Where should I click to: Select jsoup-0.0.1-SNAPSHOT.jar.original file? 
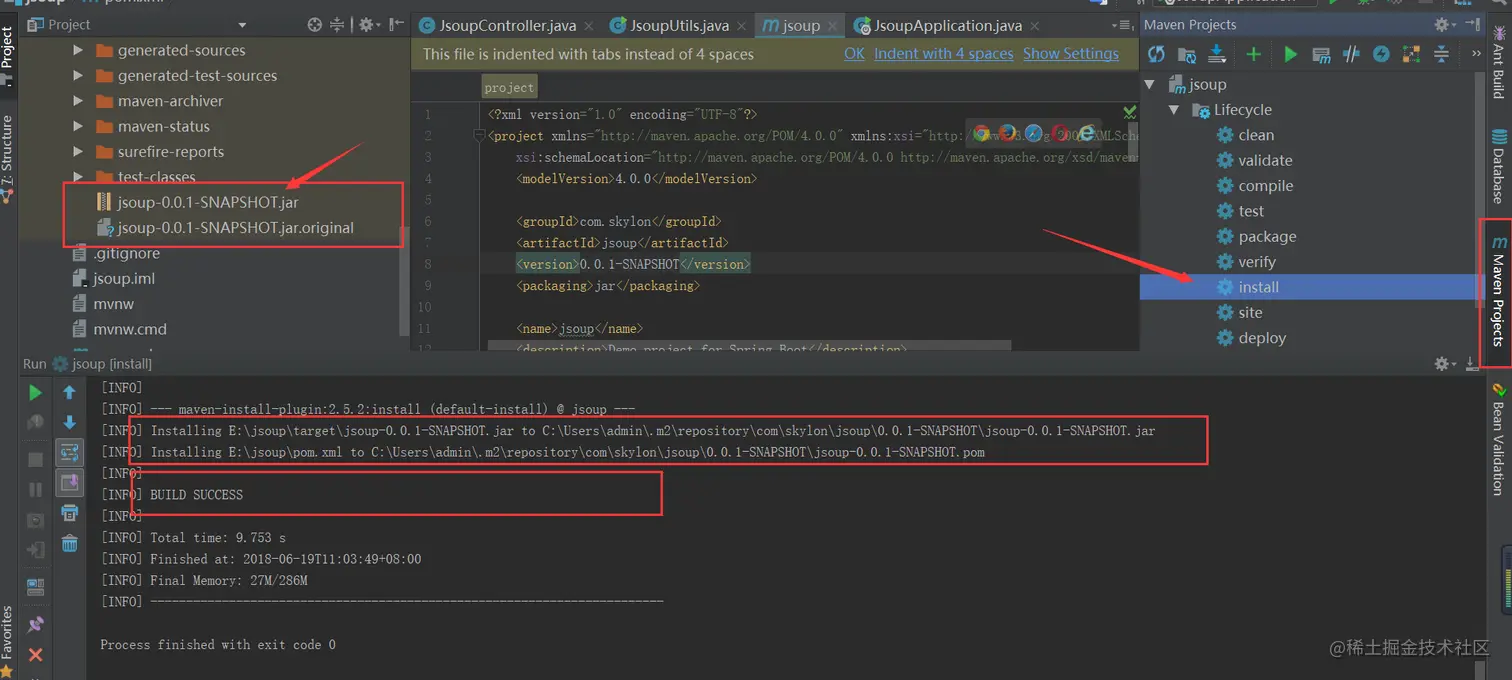tap(225, 227)
